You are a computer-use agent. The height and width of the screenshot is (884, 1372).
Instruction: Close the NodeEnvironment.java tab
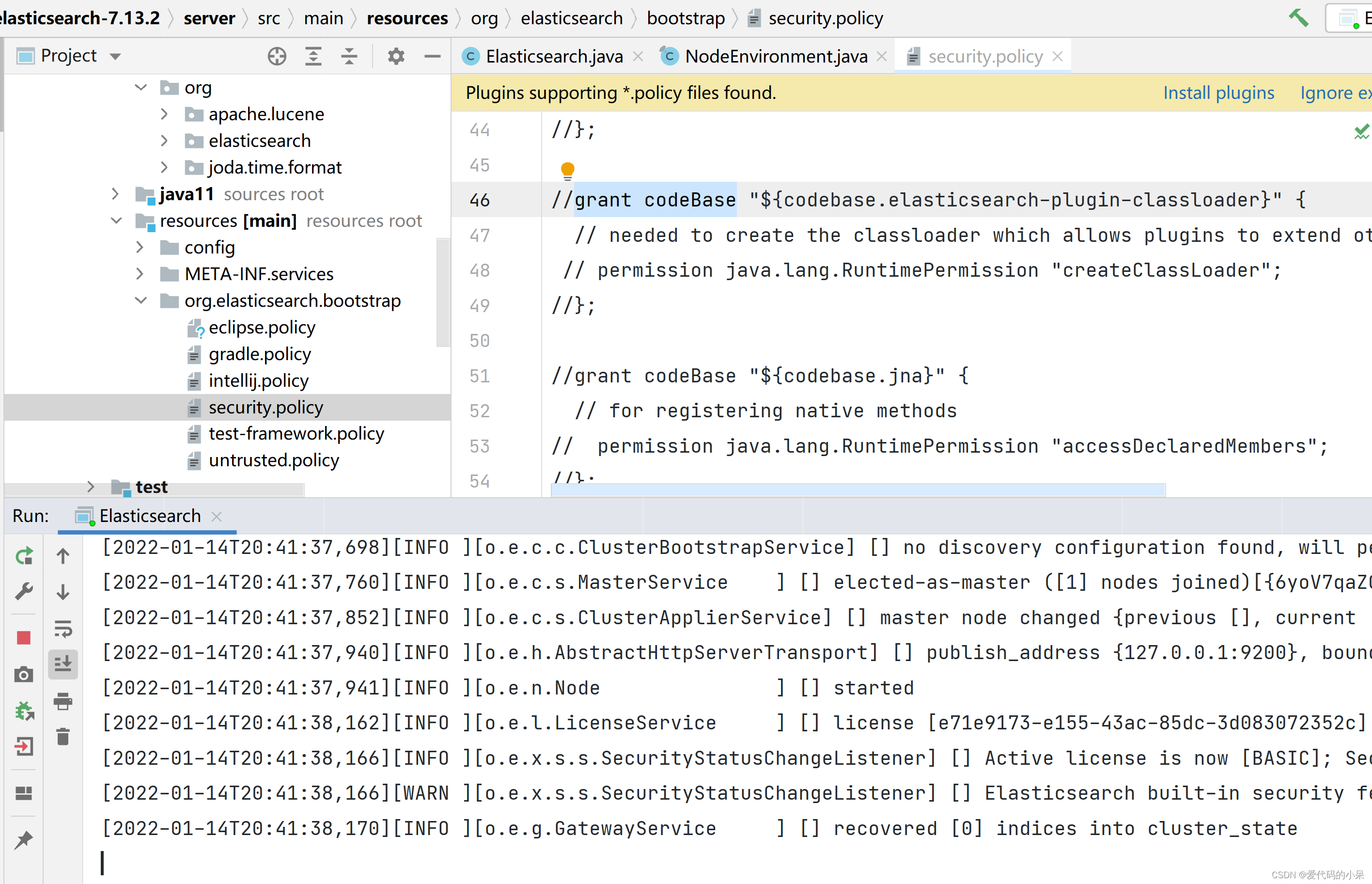pos(882,56)
